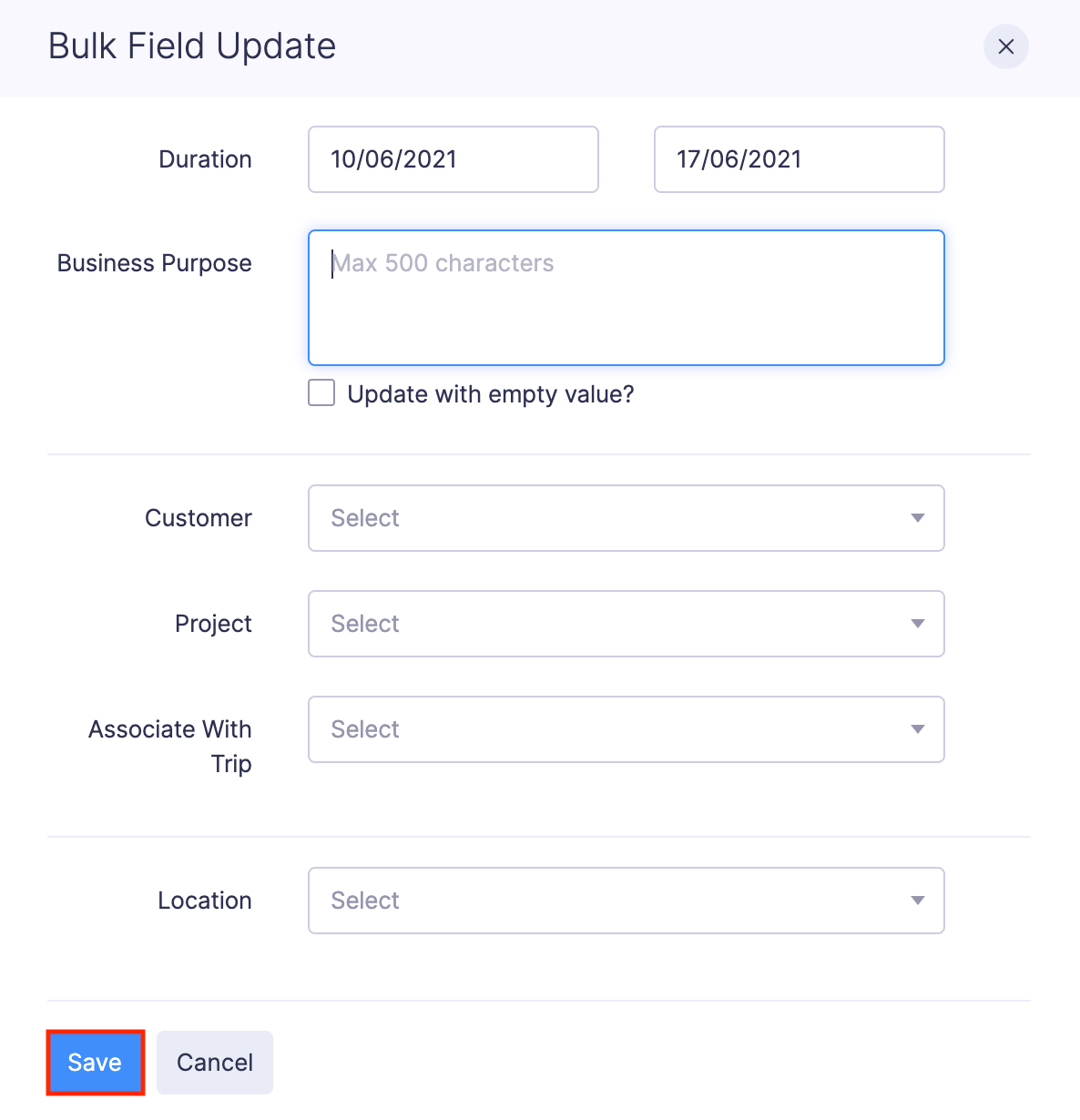Open the Associate With Trip selector

click(x=627, y=729)
